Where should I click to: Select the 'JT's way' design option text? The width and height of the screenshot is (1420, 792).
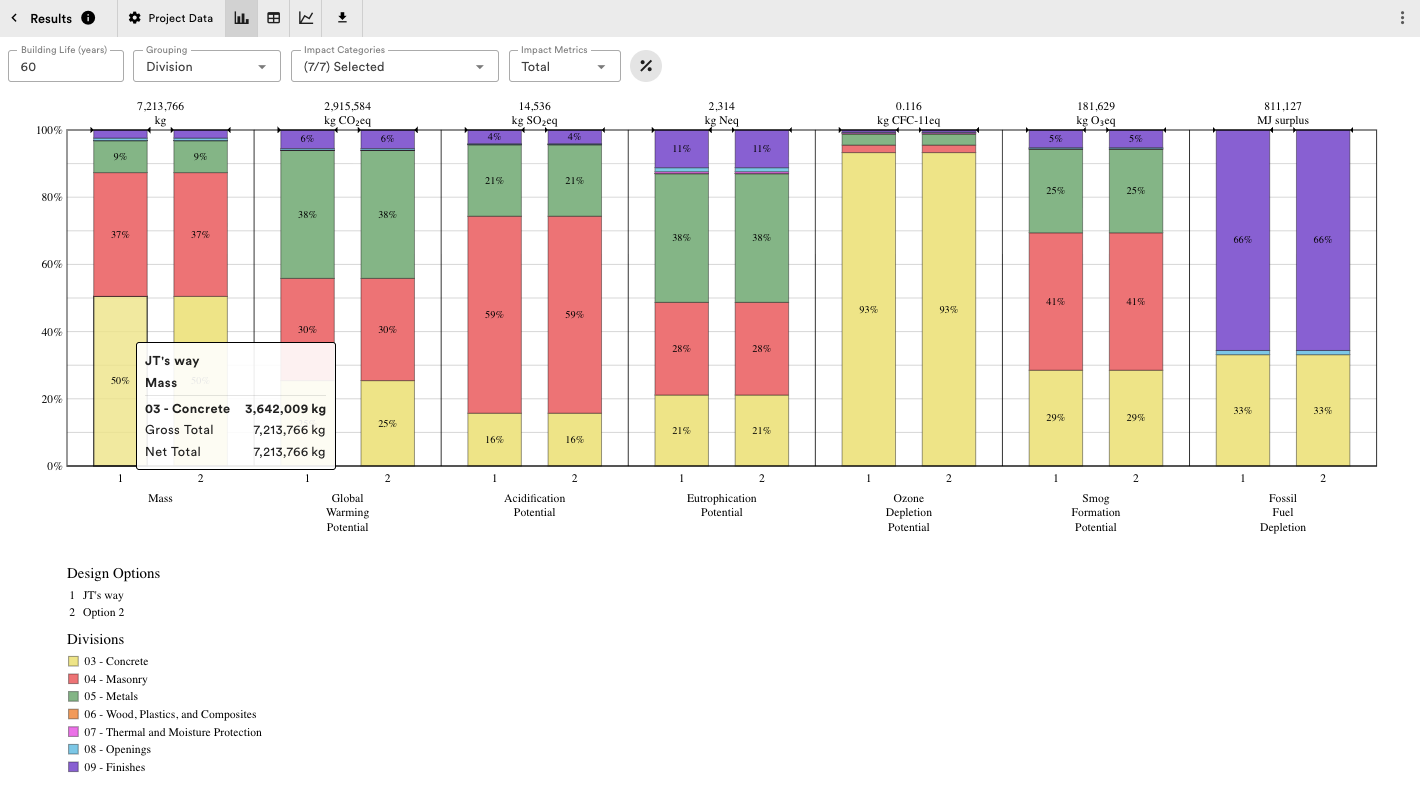click(x=103, y=595)
